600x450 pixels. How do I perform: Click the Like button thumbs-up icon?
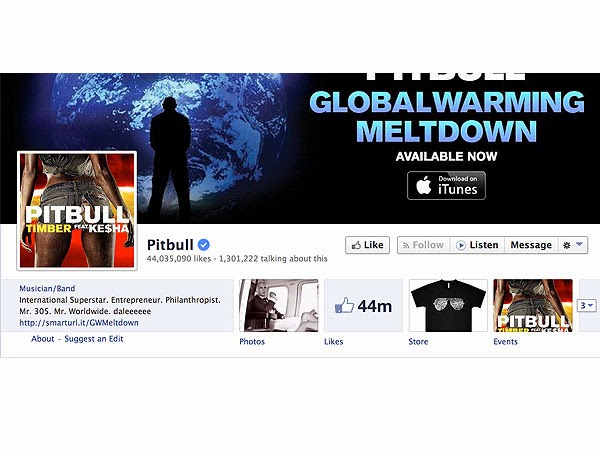tap(356, 245)
